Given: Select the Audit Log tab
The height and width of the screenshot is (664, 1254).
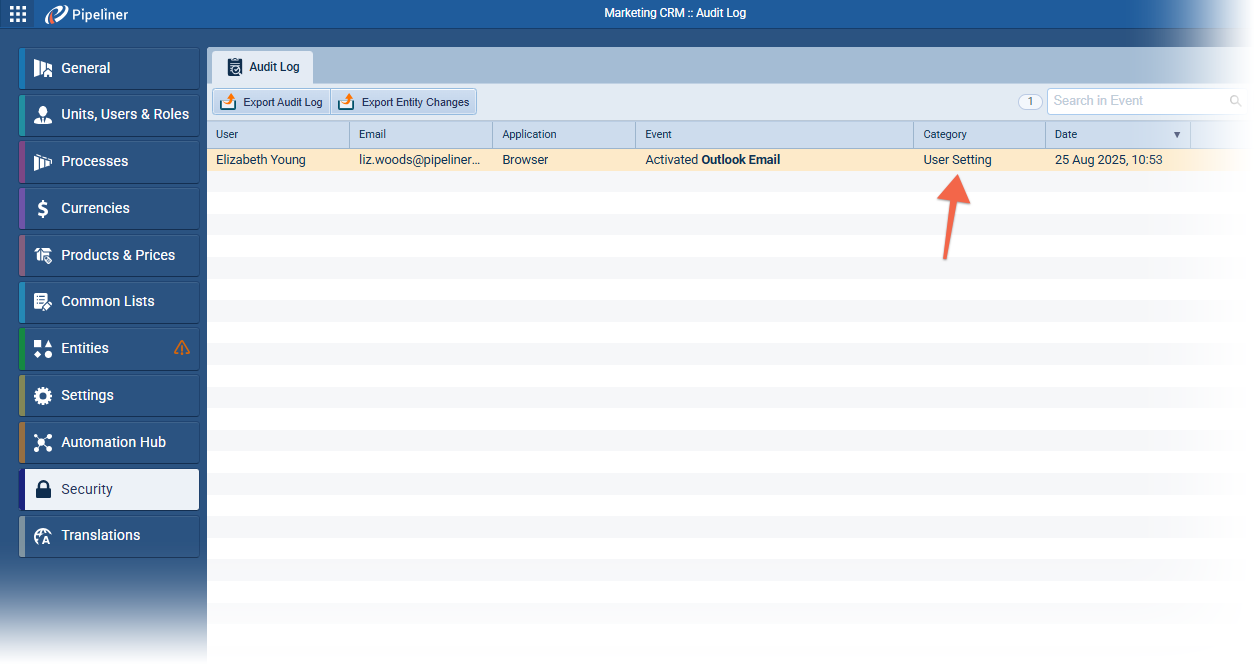Looking at the screenshot, I should tap(262, 67).
